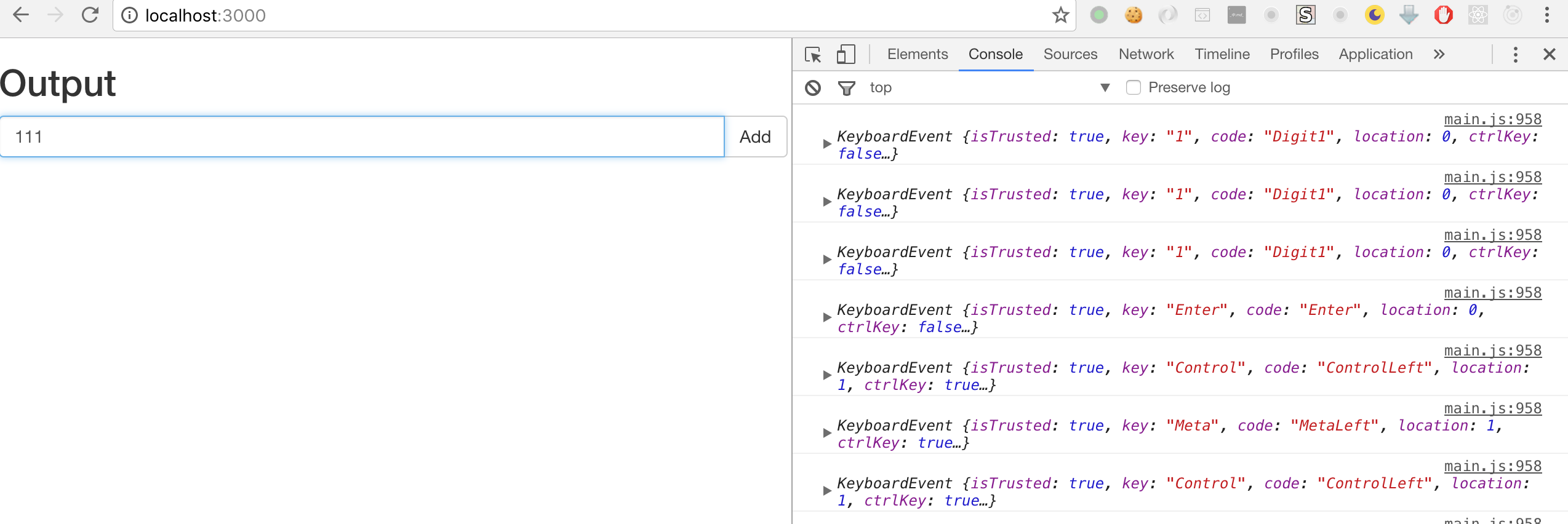Click the console filter funnel icon

(x=847, y=88)
